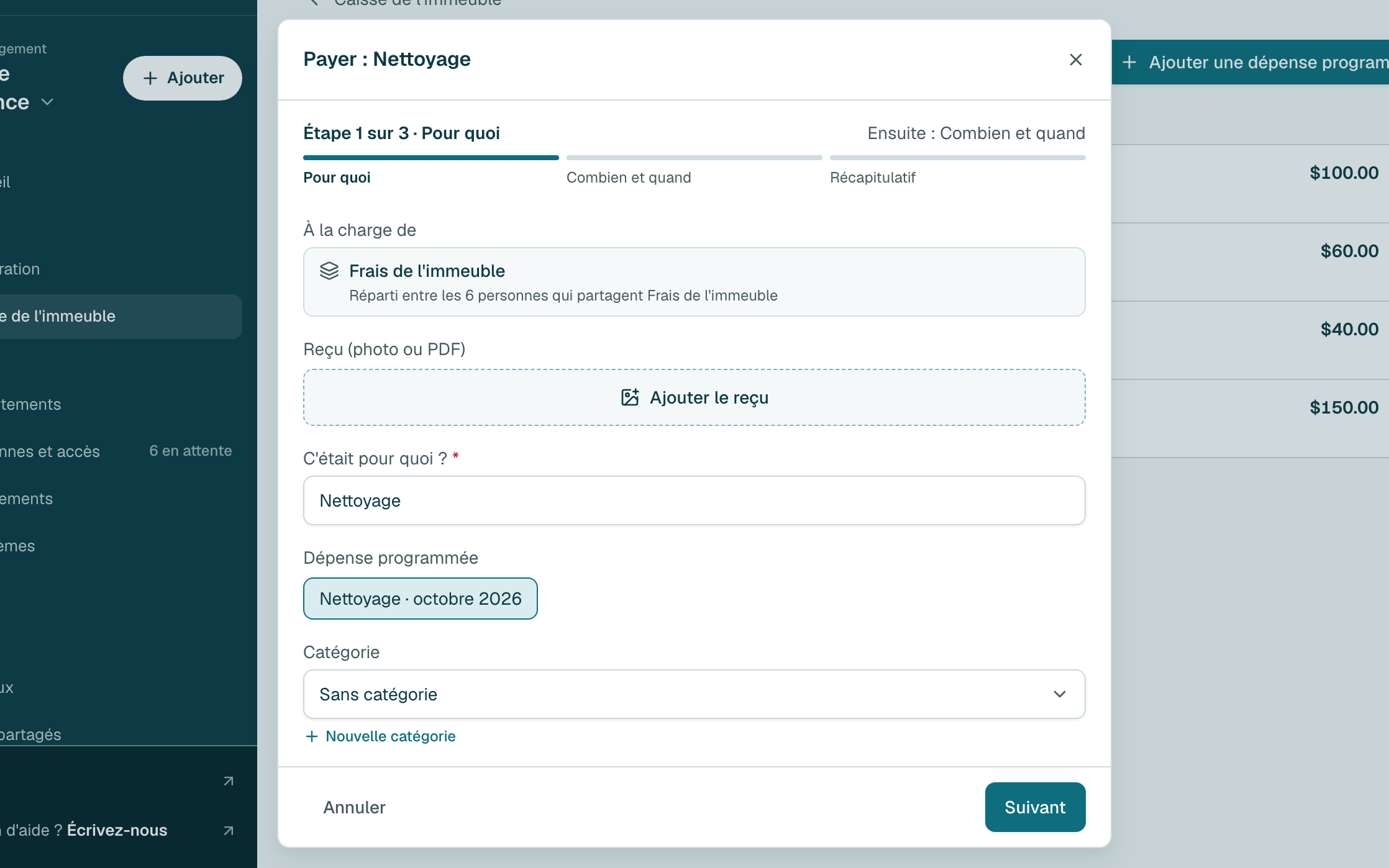Cancel with the Annuler button
The height and width of the screenshot is (868, 1389).
[x=354, y=807]
